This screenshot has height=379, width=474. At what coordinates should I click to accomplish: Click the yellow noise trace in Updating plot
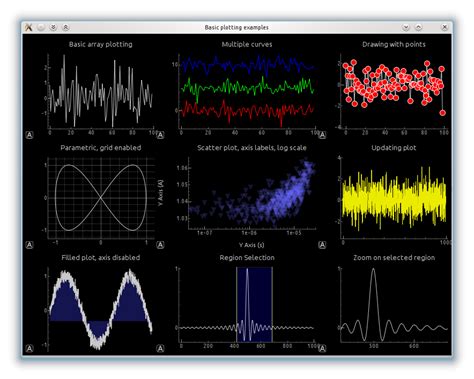coord(393,199)
